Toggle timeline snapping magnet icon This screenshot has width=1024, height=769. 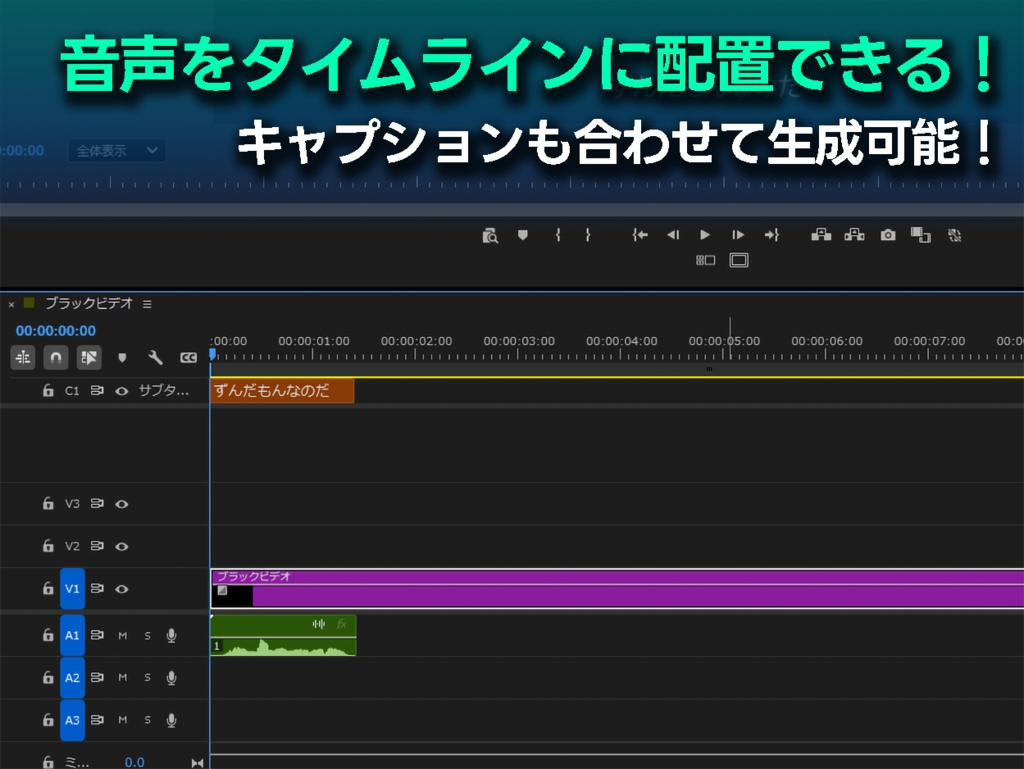tap(56, 358)
